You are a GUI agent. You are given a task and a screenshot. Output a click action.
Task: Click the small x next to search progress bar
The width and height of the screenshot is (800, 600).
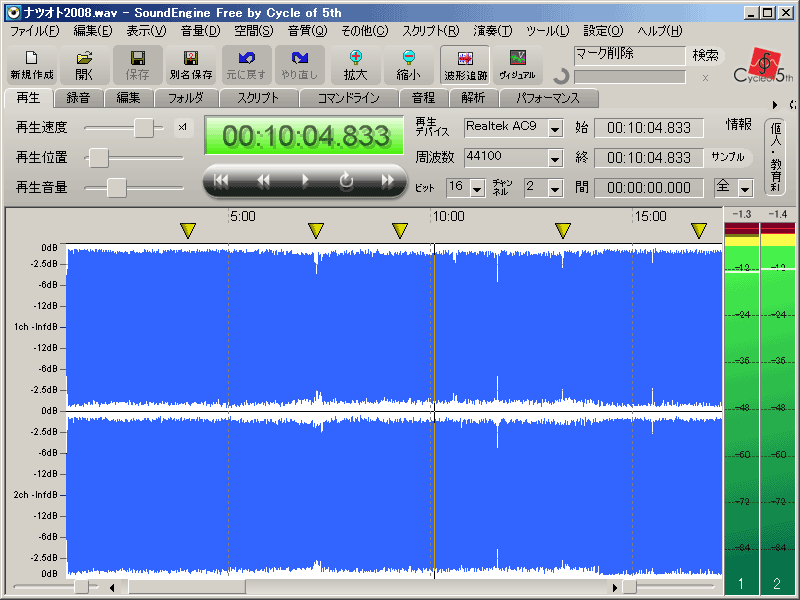pyautogui.click(x=705, y=78)
